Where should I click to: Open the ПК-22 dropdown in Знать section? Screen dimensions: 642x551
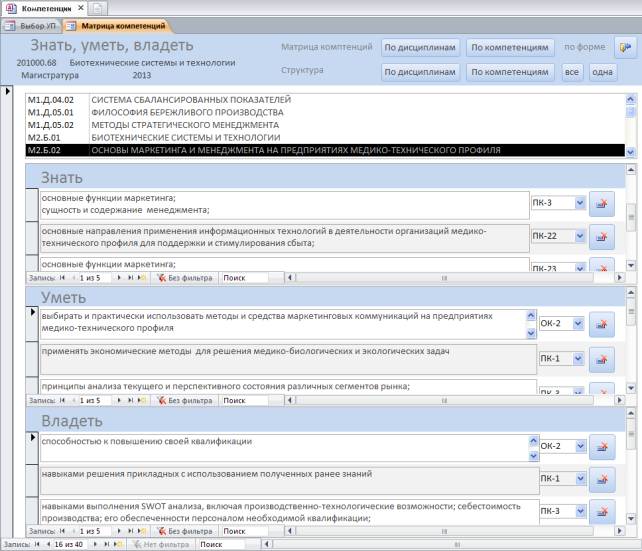point(580,236)
